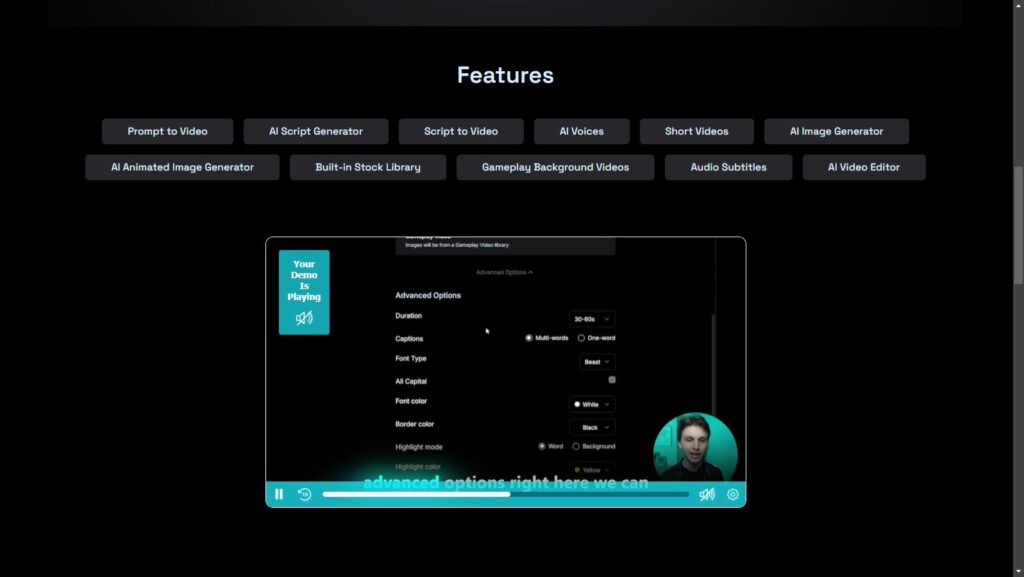Select the AI Voices feature tab
The image size is (1024, 577).
581,131
